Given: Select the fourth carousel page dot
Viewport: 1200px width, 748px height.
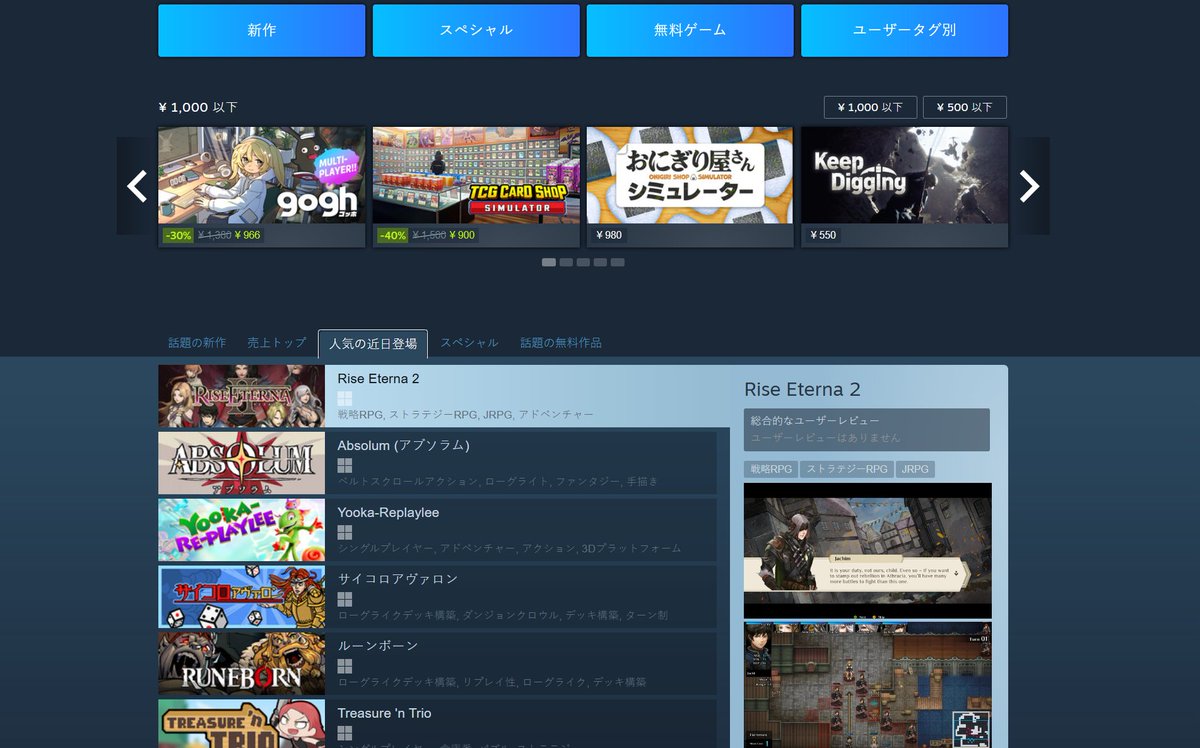Looking at the screenshot, I should [600, 262].
